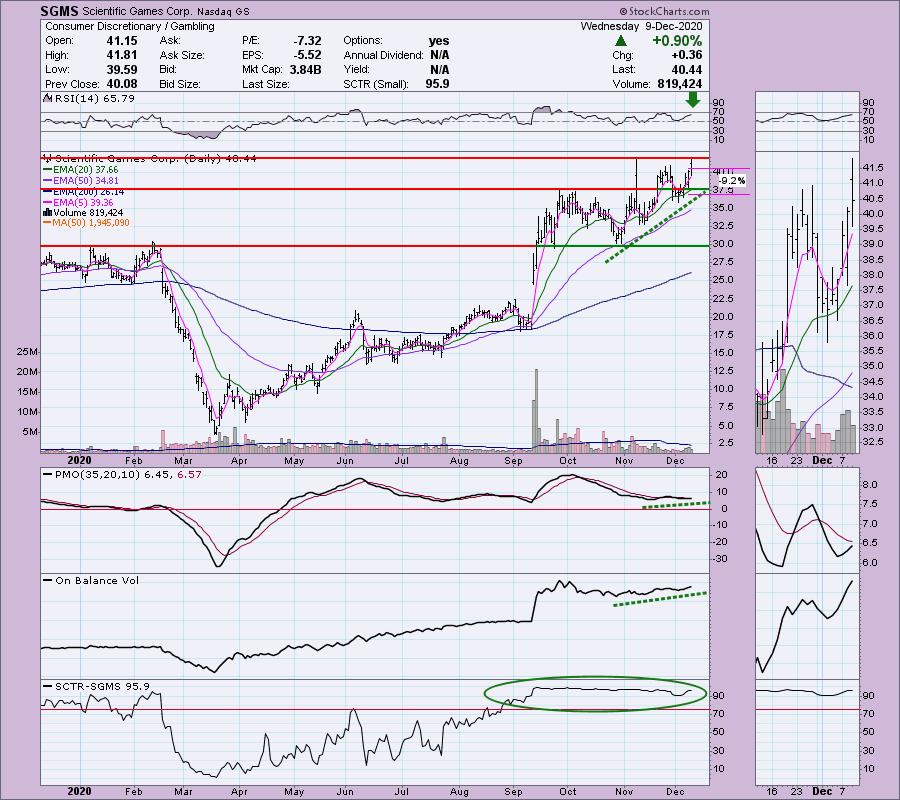
Task: Click the 25M volume axis label
Action: (x=28, y=351)
